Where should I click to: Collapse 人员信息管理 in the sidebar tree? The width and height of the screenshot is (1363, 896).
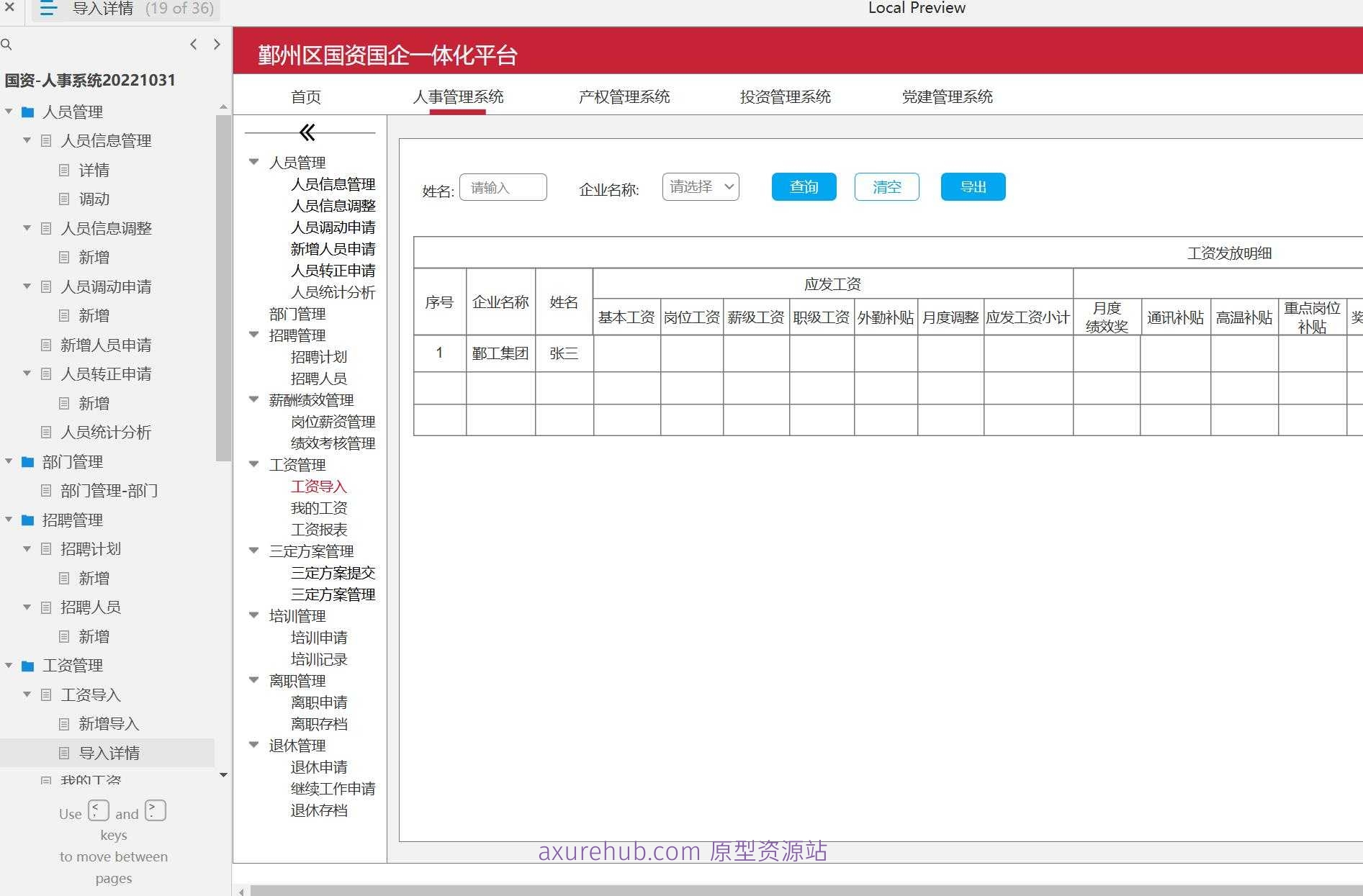[26, 140]
